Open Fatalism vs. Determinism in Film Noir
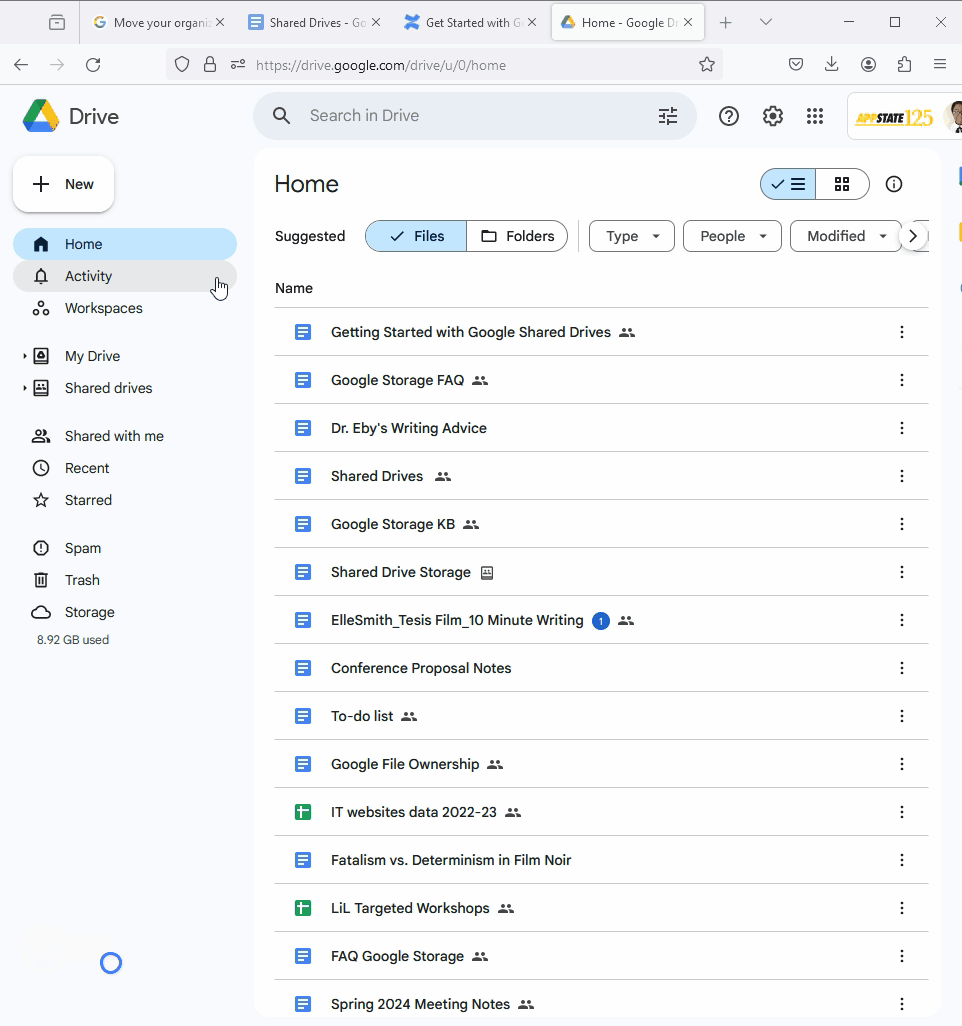This screenshot has height=1026, width=962. click(451, 860)
